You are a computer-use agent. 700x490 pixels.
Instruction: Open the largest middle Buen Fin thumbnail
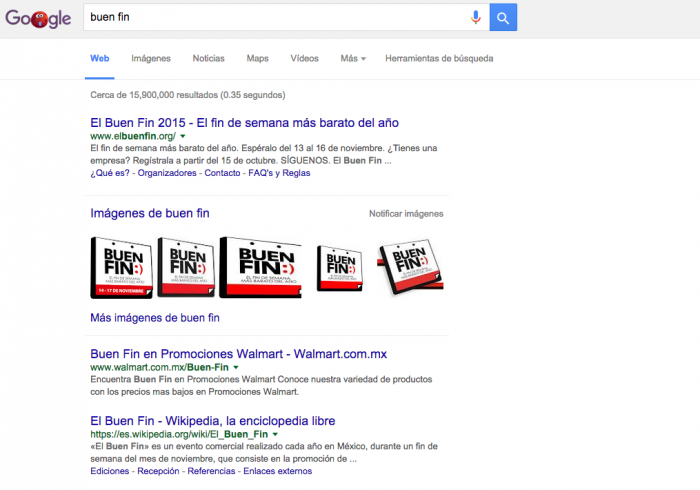pyautogui.click(x=260, y=267)
